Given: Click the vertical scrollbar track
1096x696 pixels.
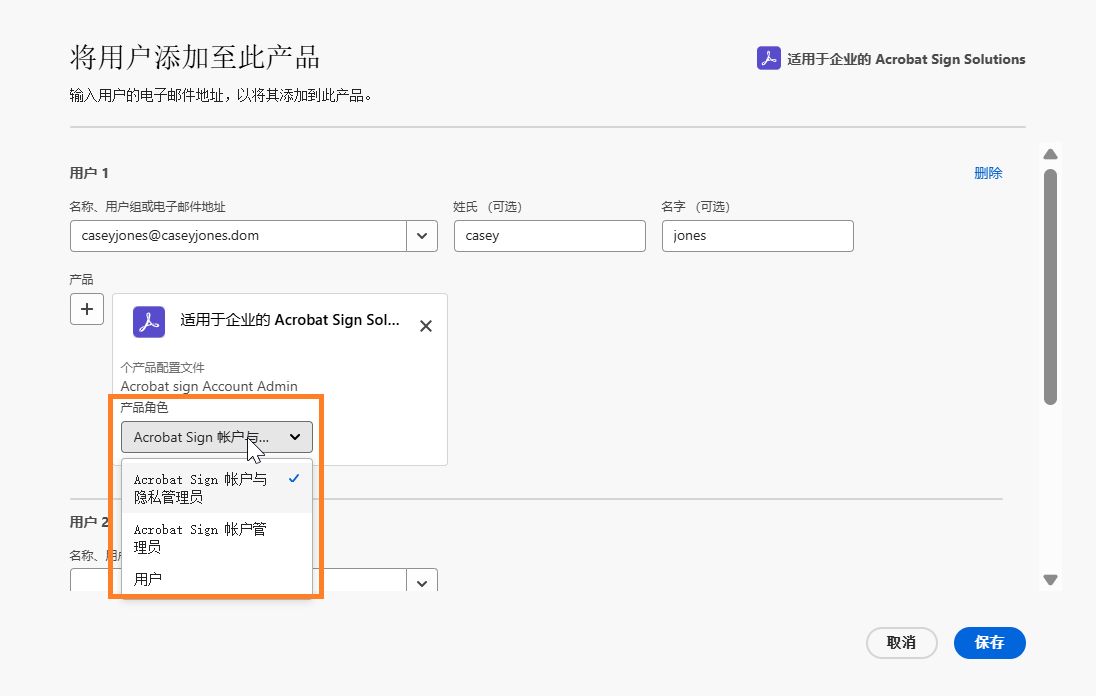Looking at the screenshot, I should pos(1050,300).
